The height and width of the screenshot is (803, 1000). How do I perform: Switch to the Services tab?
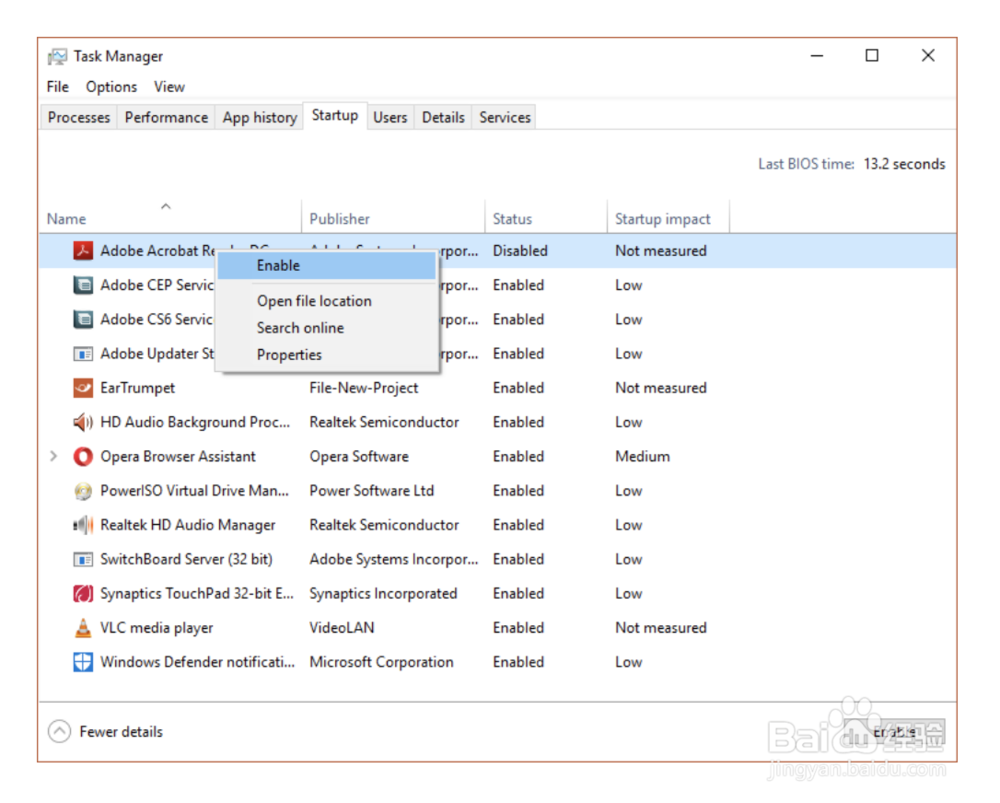pyautogui.click(x=505, y=117)
